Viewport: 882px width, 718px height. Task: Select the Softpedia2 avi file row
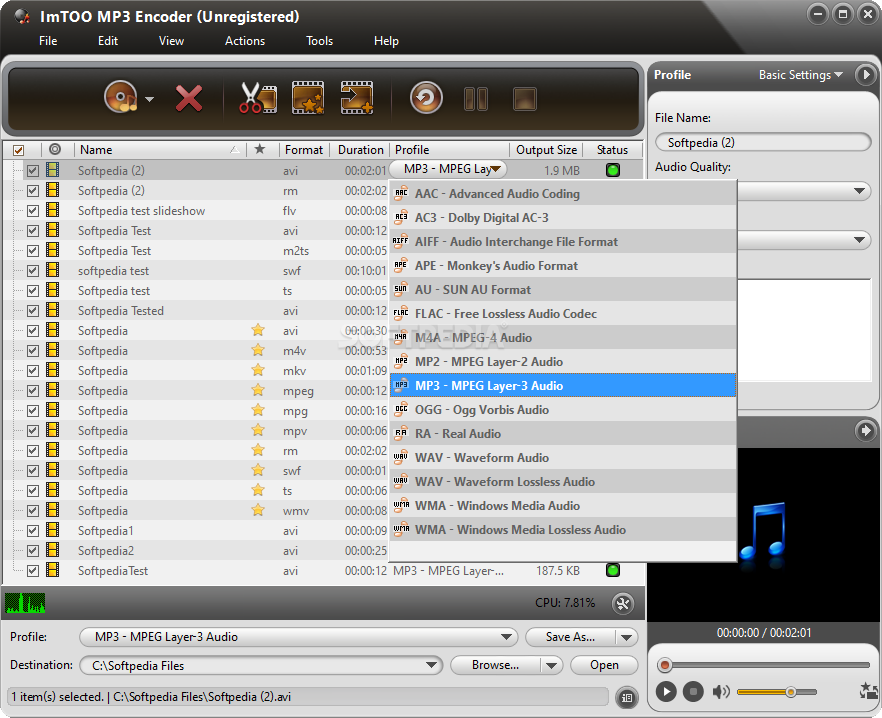(x=196, y=551)
